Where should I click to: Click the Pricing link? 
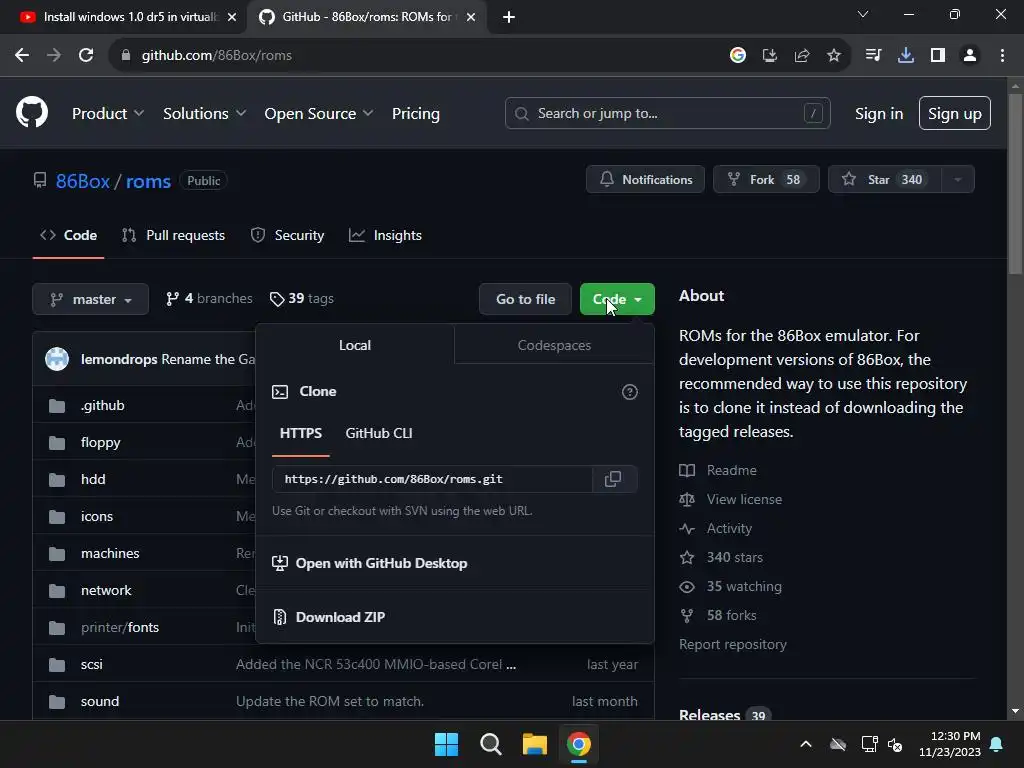click(x=415, y=114)
